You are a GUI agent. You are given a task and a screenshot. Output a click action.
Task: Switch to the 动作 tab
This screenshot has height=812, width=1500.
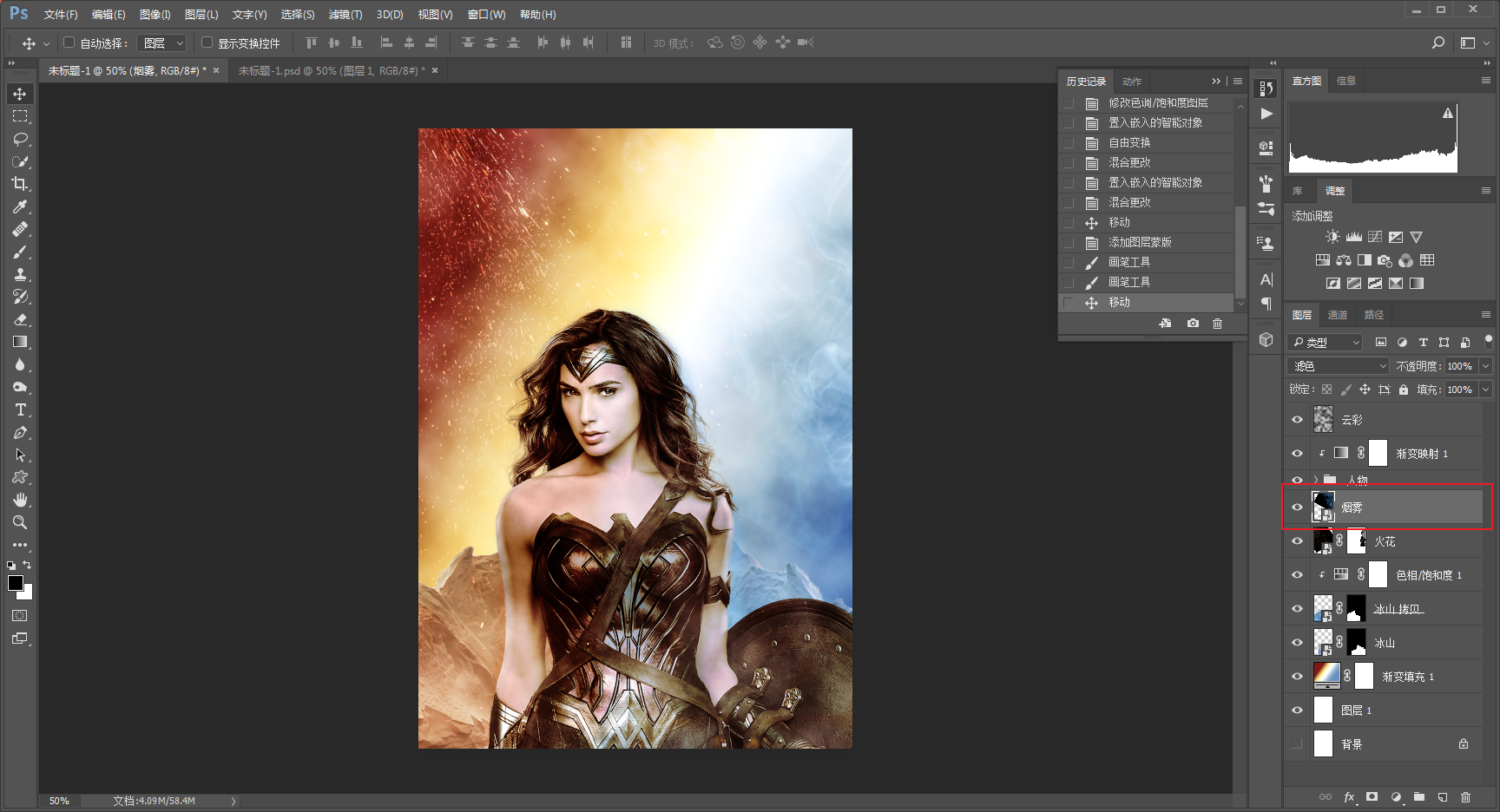point(1132,82)
